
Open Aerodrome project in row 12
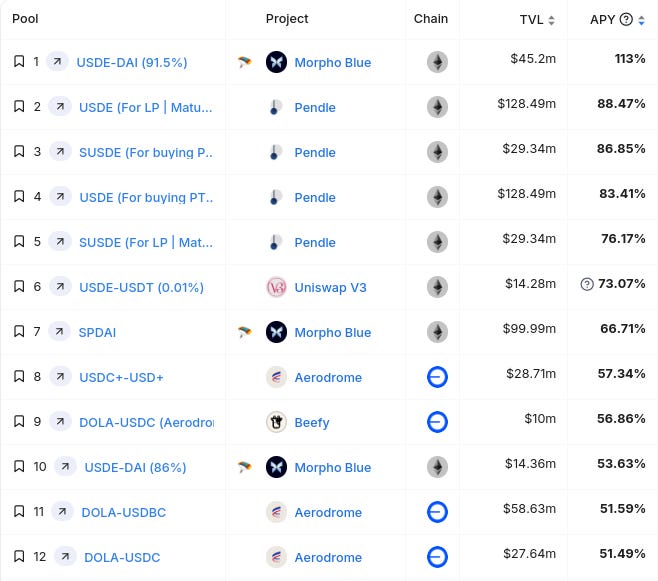click(328, 557)
